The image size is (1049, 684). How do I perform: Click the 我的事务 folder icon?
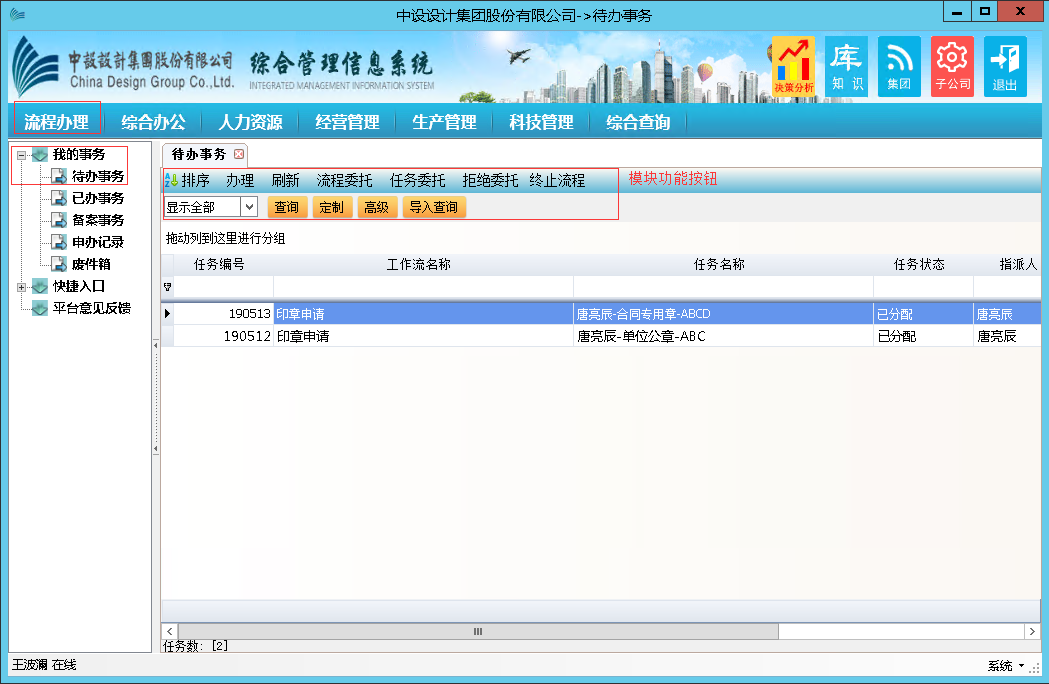pyautogui.click(x=40, y=155)
